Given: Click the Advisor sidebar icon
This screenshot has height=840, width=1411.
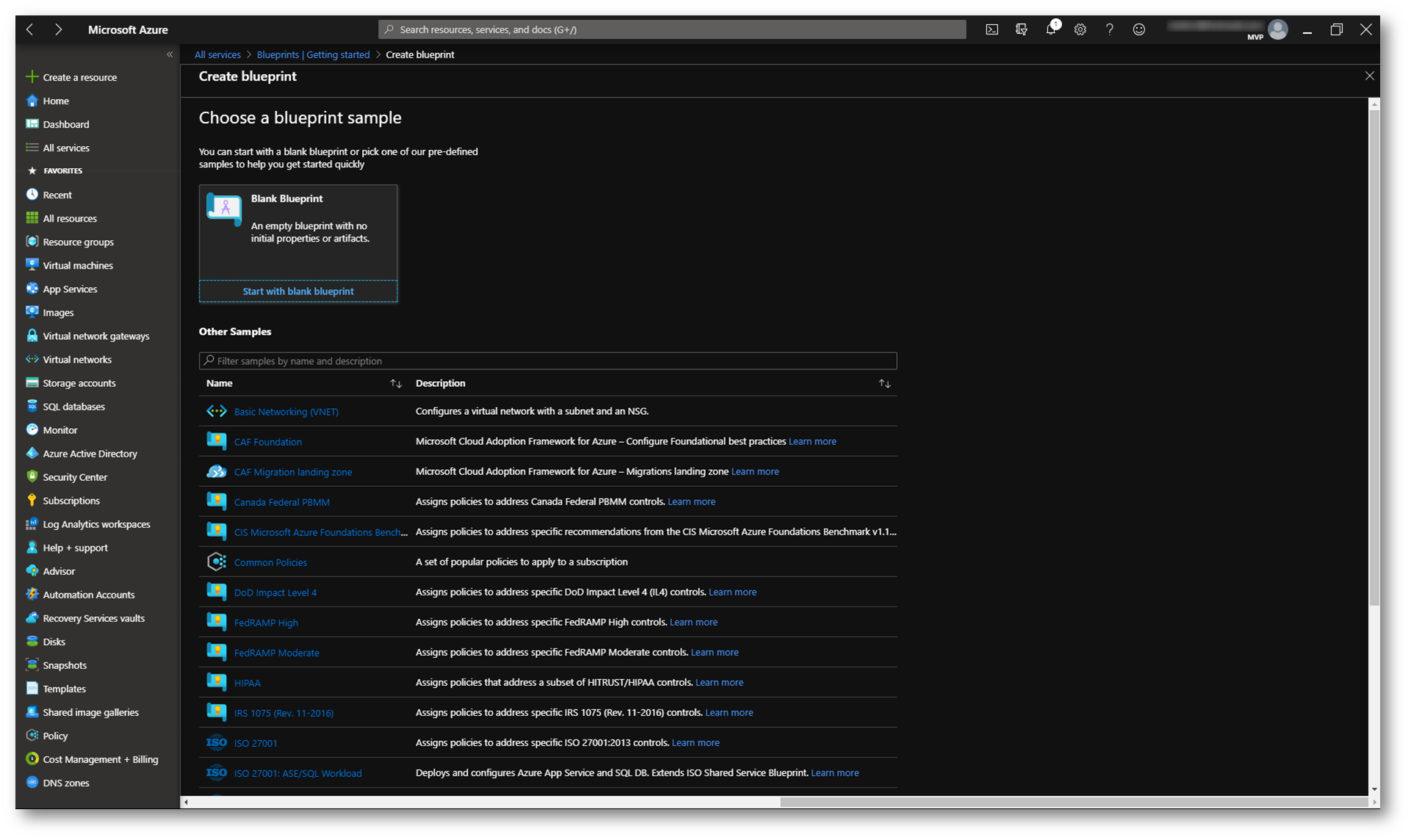Looking at the screenshot, I should point(32,571).
